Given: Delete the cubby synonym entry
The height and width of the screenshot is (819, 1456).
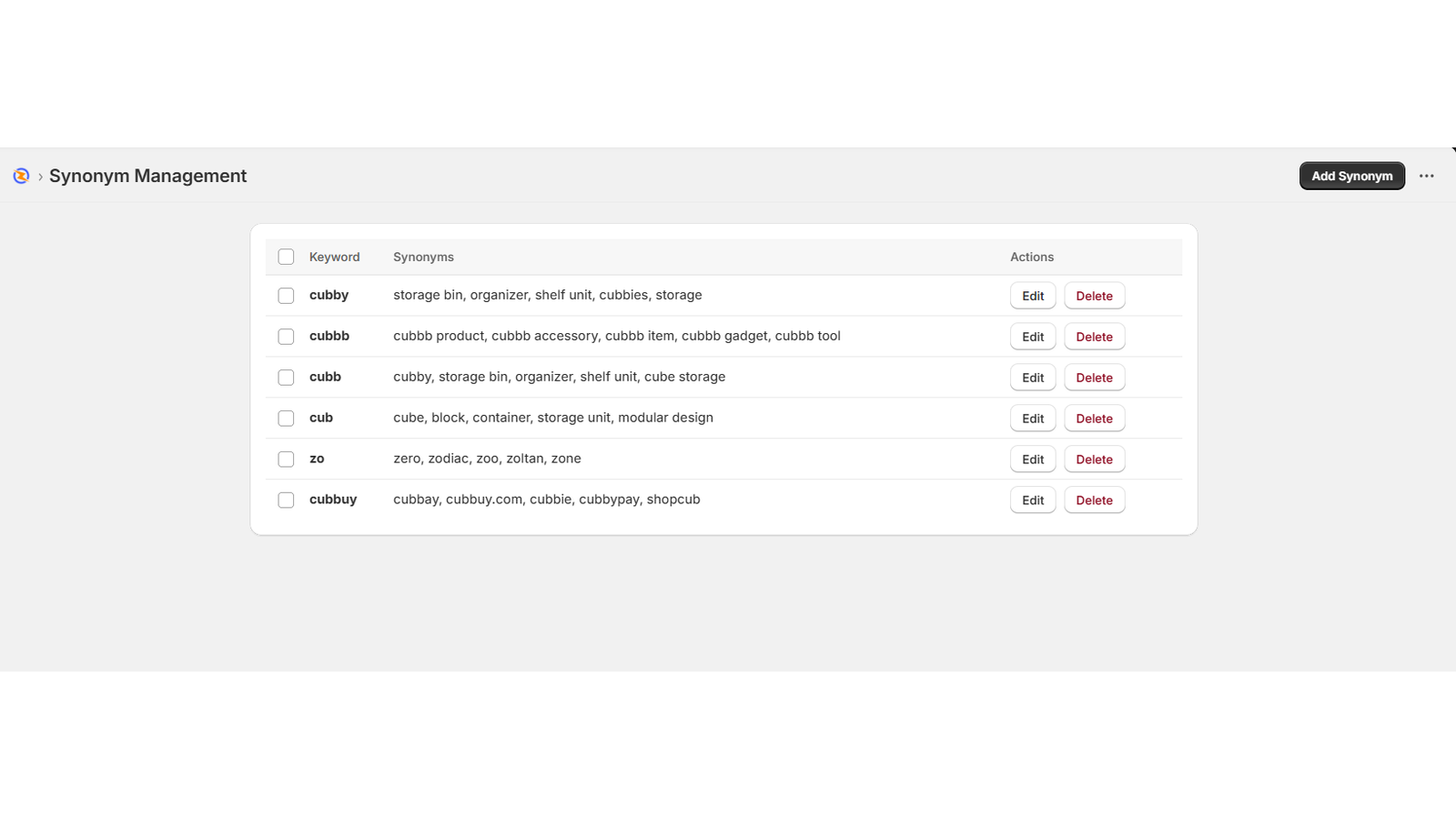Looking at the screenshot, I should pos(1094,296).
